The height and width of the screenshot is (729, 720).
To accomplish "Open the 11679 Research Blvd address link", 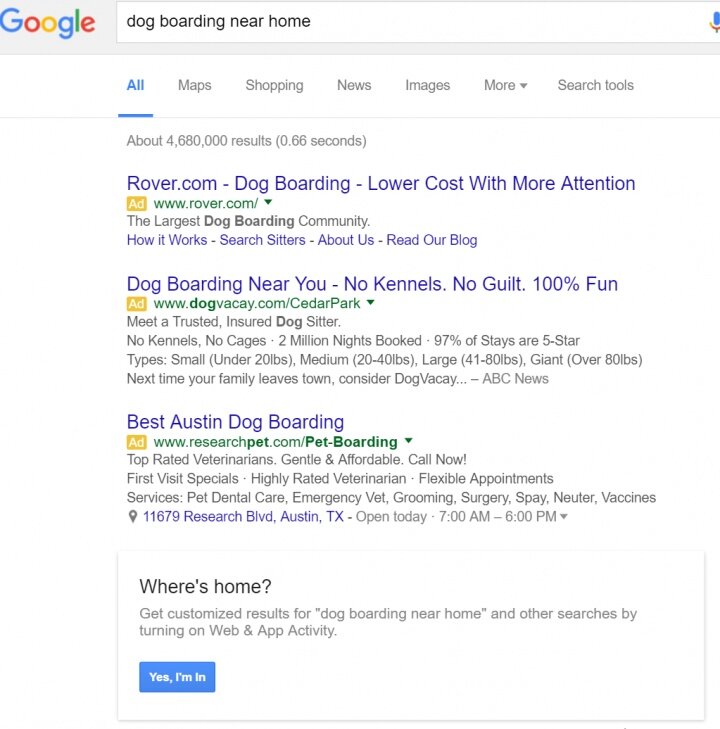I will pyautogui.click(x=243, y=517).
